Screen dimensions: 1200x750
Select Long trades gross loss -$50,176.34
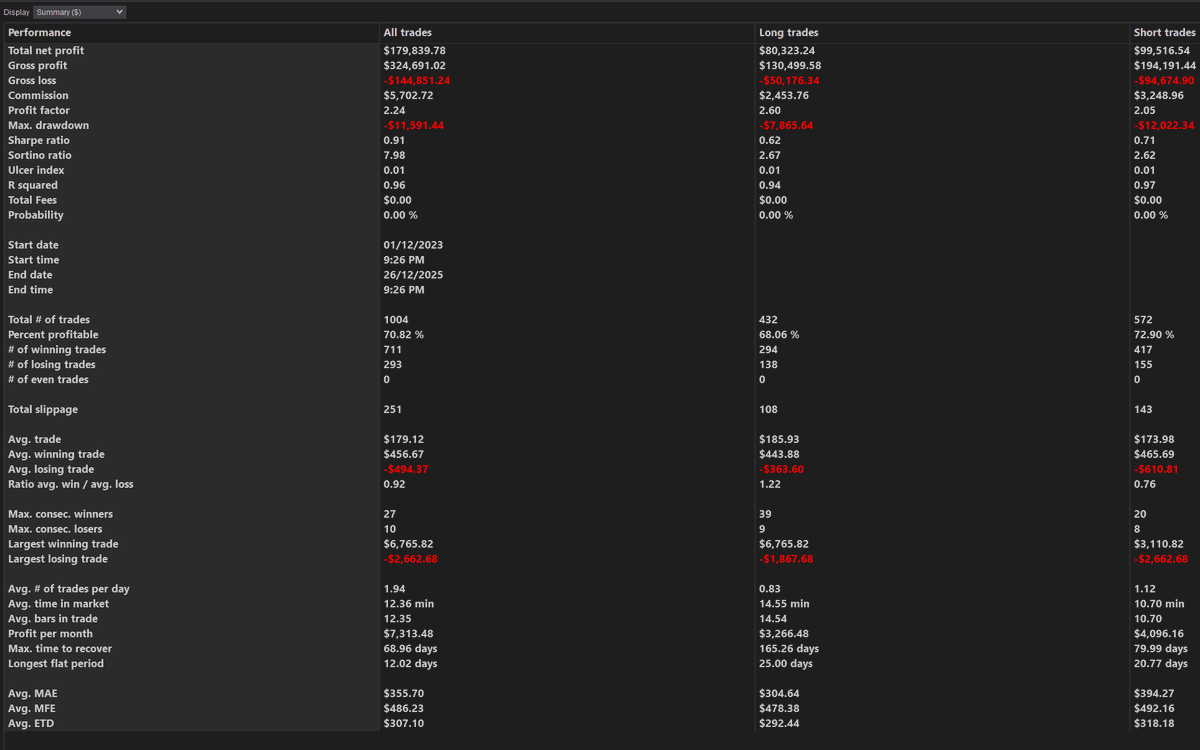(790, 80)
